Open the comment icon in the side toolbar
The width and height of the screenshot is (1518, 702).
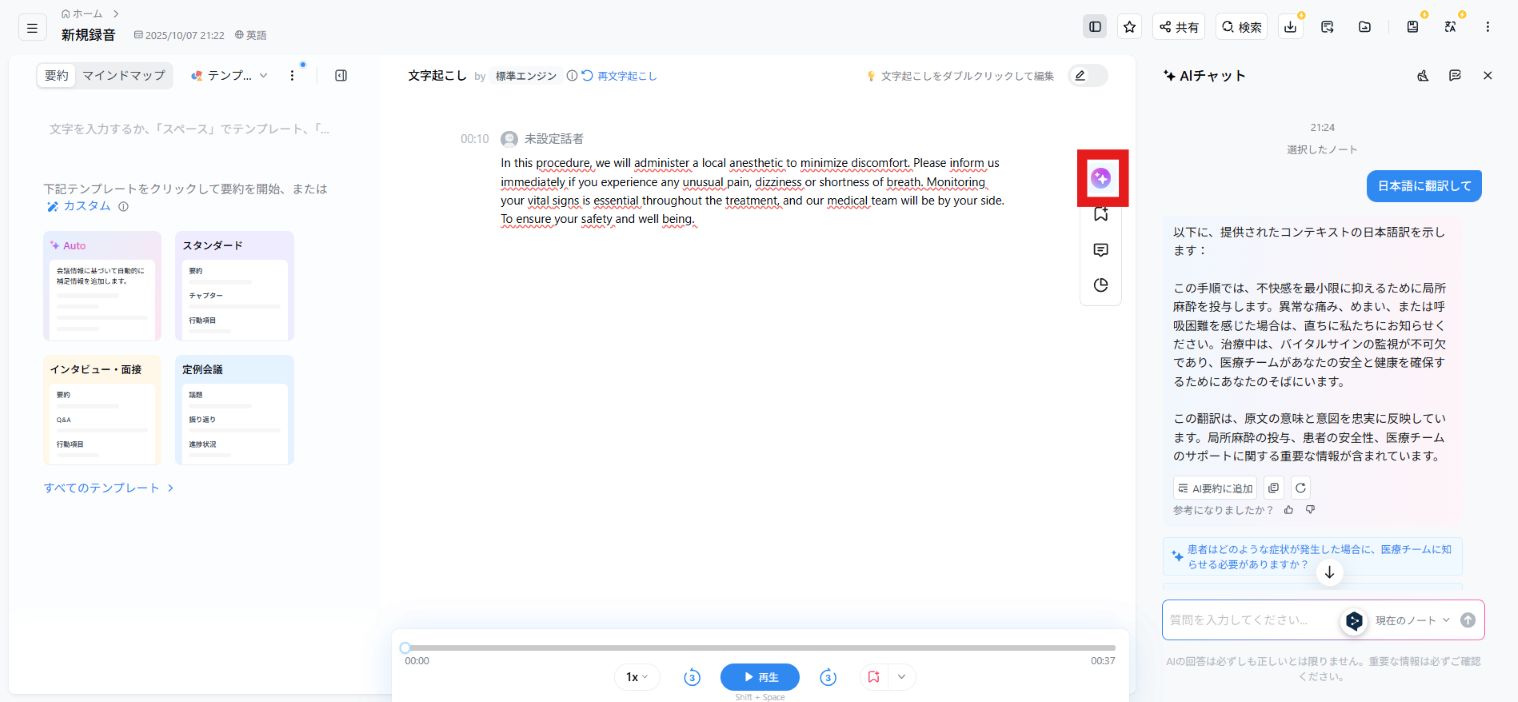tap(1101, 250)
